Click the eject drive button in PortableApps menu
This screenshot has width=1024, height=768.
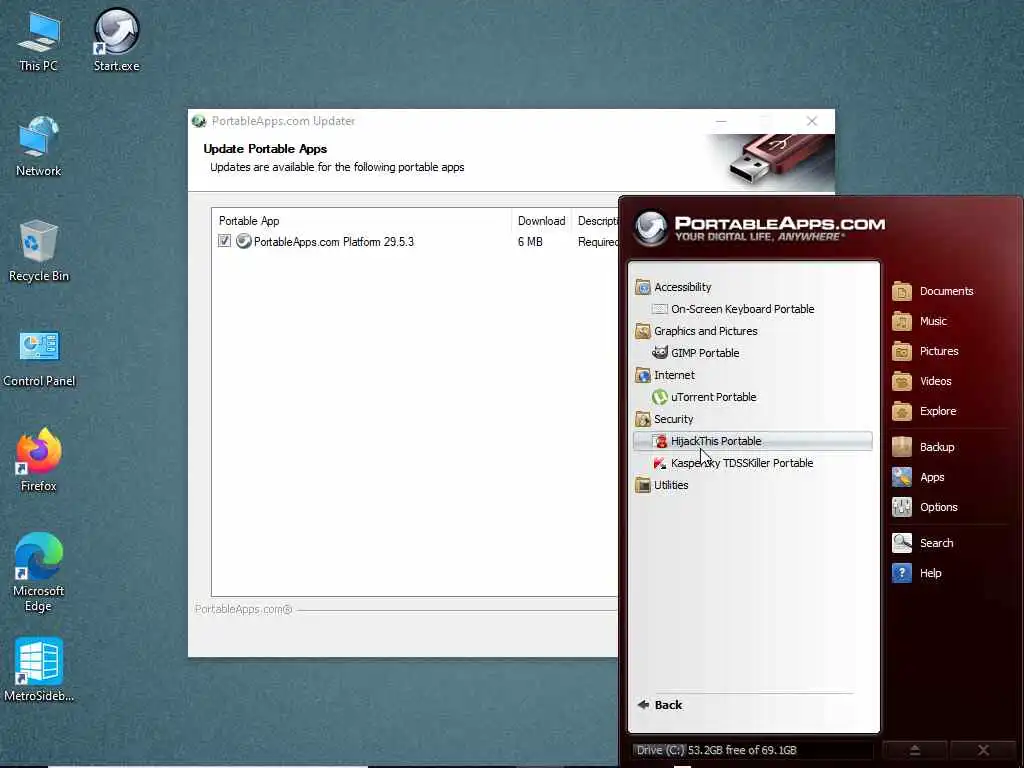pyautogui.click(x=915, y=750)
